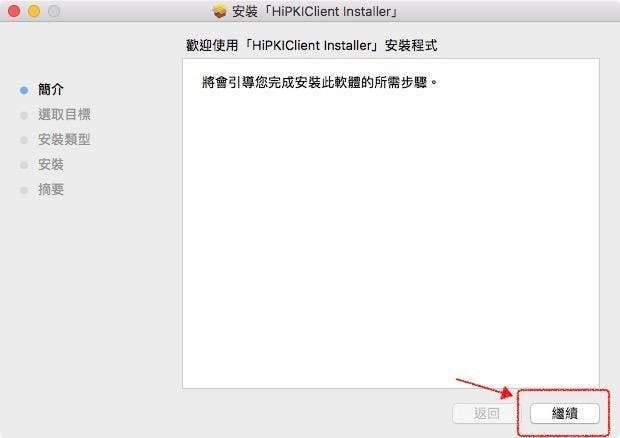The image size is (620, 438).
Task: Select the 簡介 step in sidebar
Action: (51, 90)
